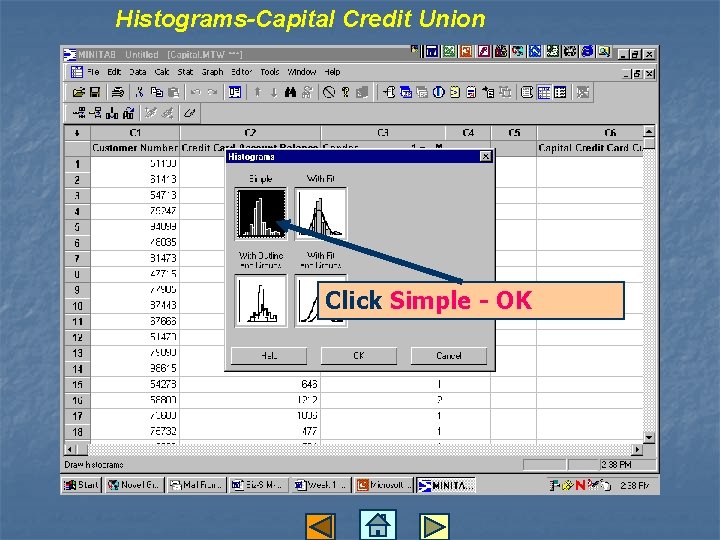
Task: Click the Previous arrow icon at slide bottom
Action: coord(321,526)
